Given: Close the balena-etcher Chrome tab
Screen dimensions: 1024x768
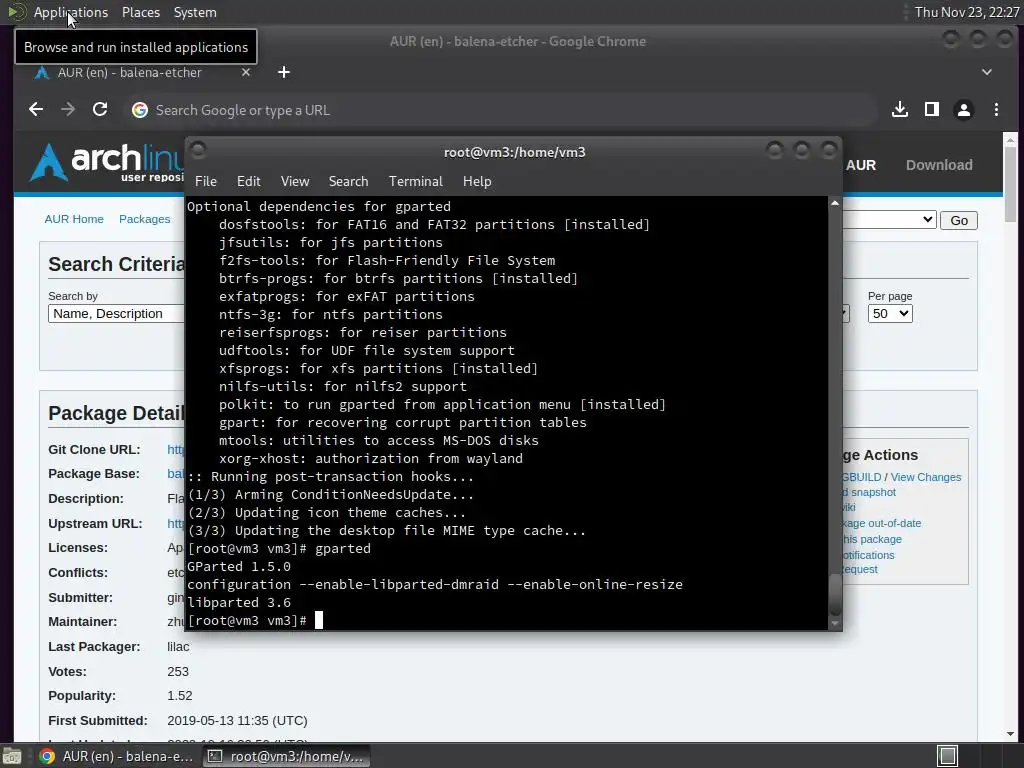Looking at the screenshot, I should (x=246, y=72).
